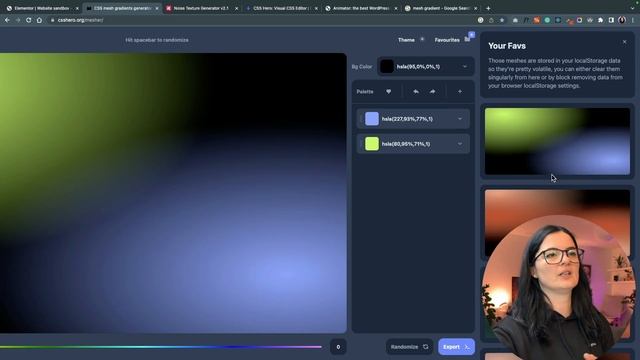Viewport: 640px width, 360px height.
Task: Click the browser forward arrow
Action: click(x=18, y=20)
